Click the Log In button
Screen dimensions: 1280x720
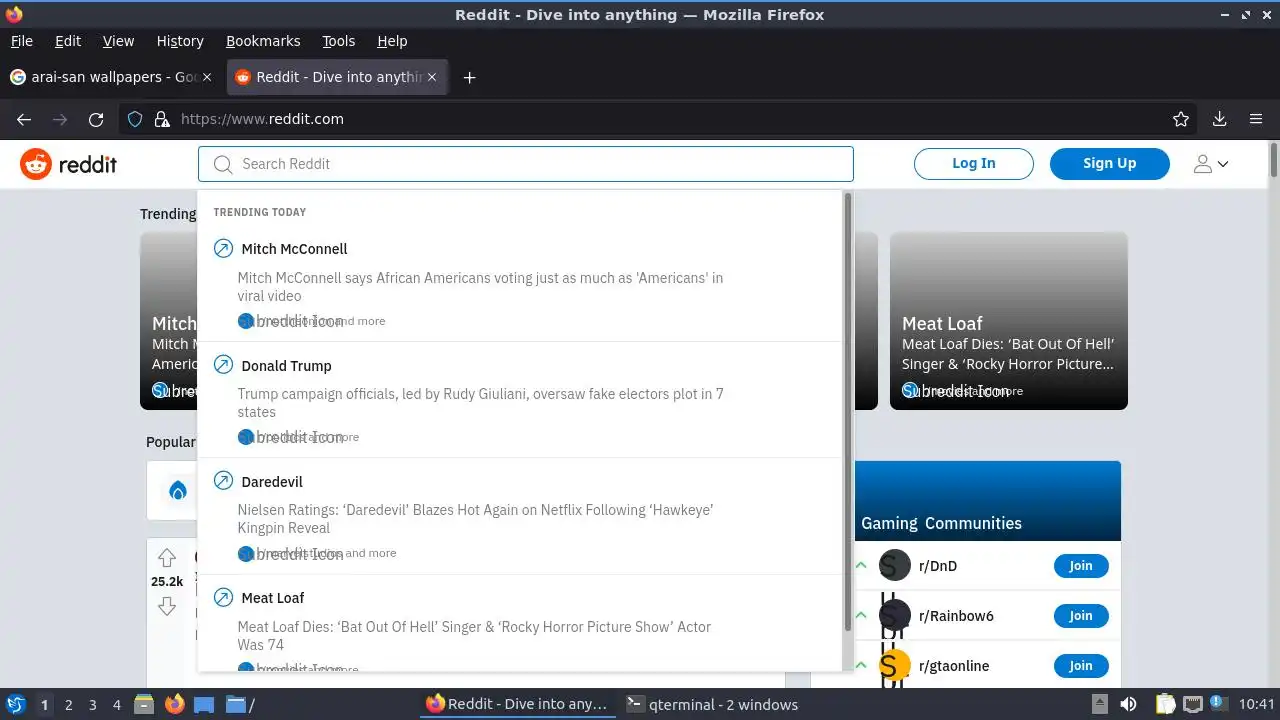pos(973,164)
